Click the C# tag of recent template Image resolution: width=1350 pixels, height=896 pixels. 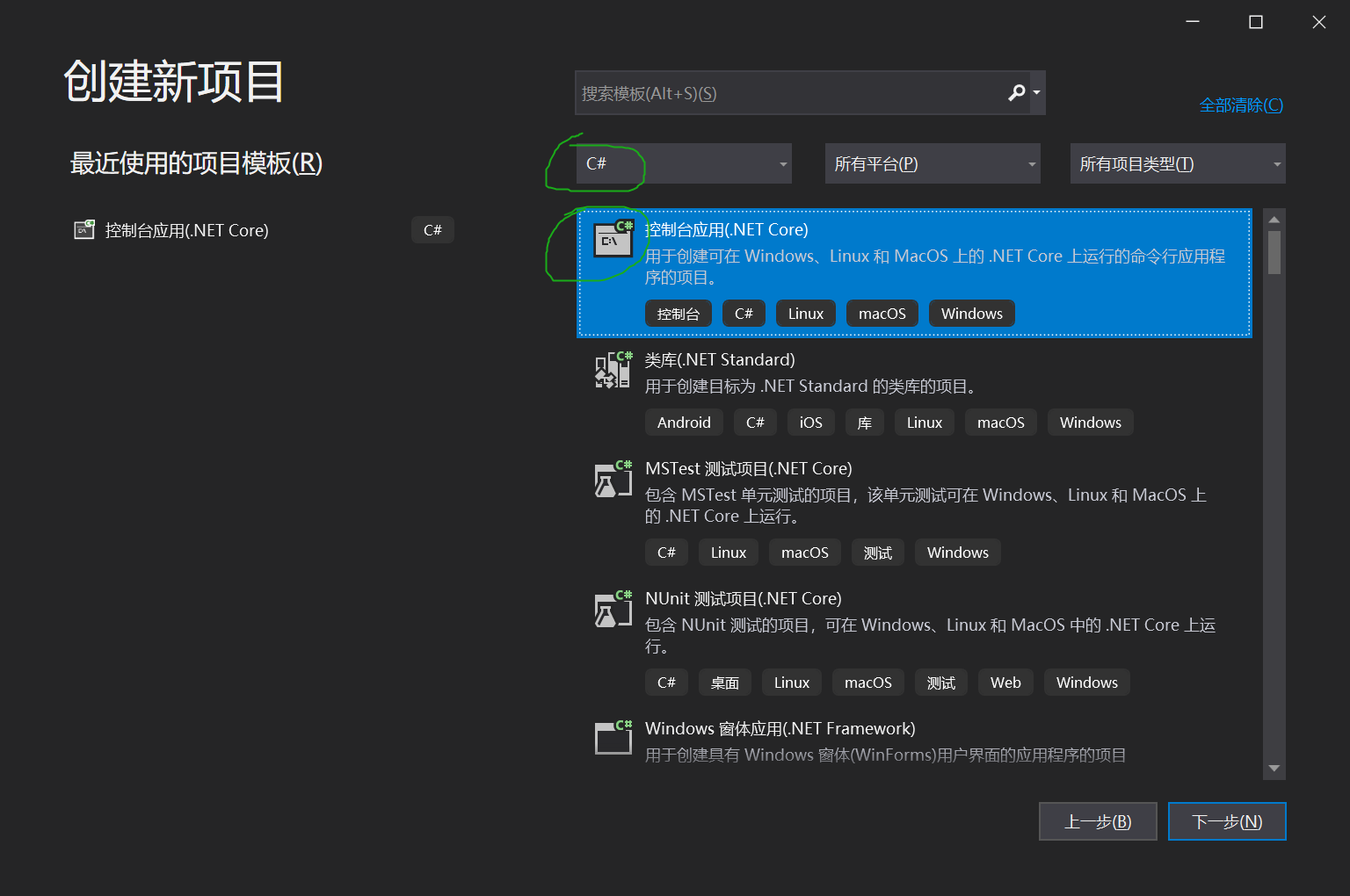[432, 230]
